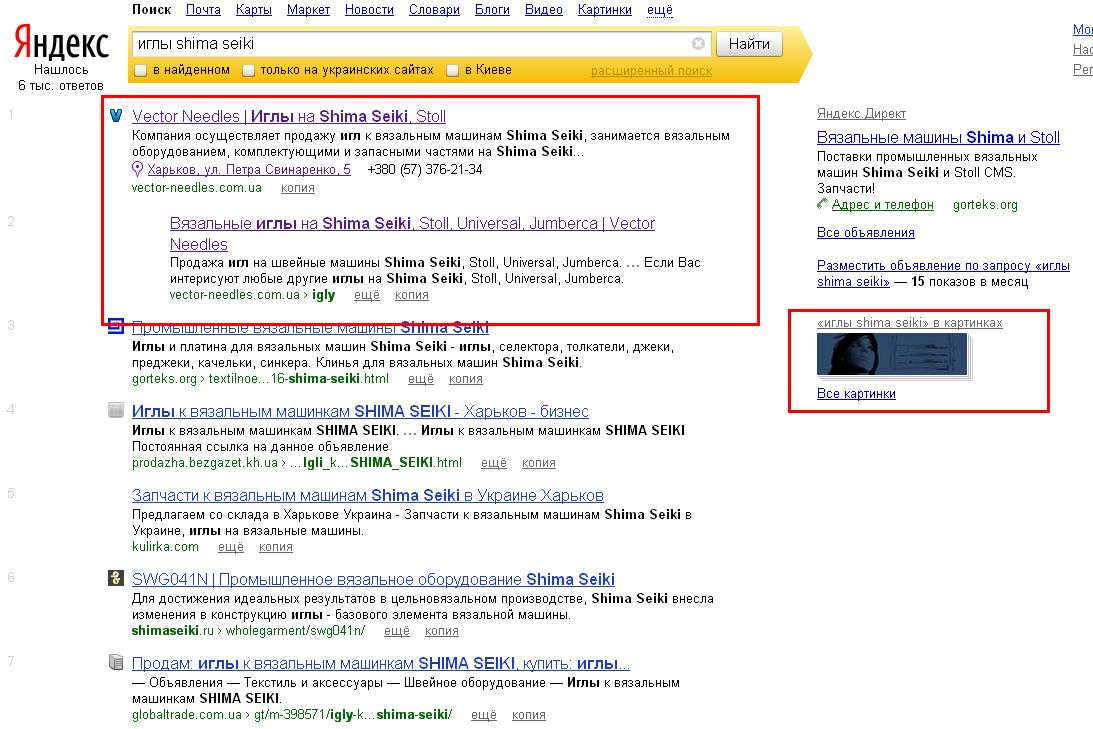Click the Yandex logo
The width and height of the screenshot is (1093, 729).
pyautogui.click(x=61, y=45)
